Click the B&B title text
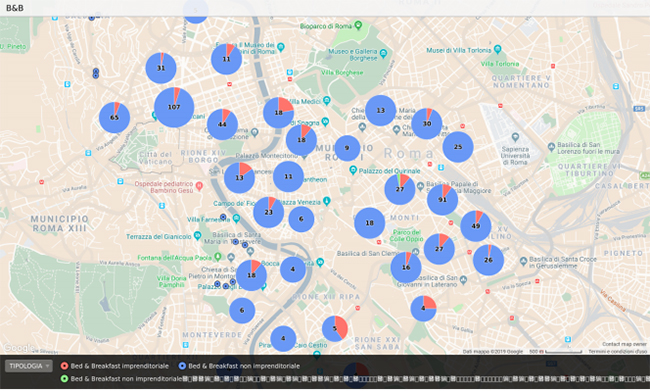Image resolution: width=650 pixels, height=391 pixels. (x=15, y=8)
